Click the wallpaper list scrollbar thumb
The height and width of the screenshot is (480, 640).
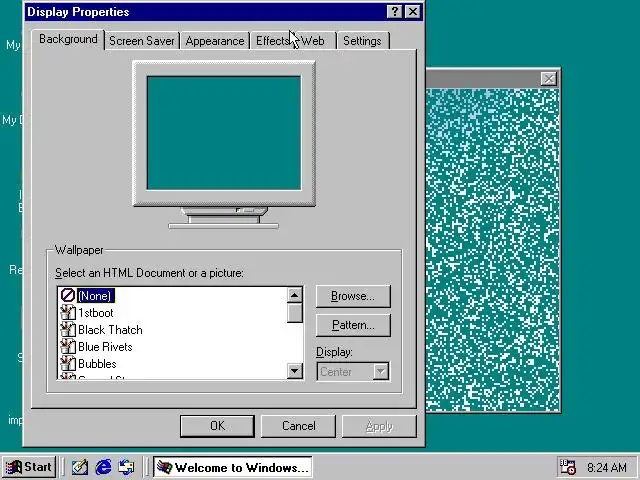pos(295,313)
